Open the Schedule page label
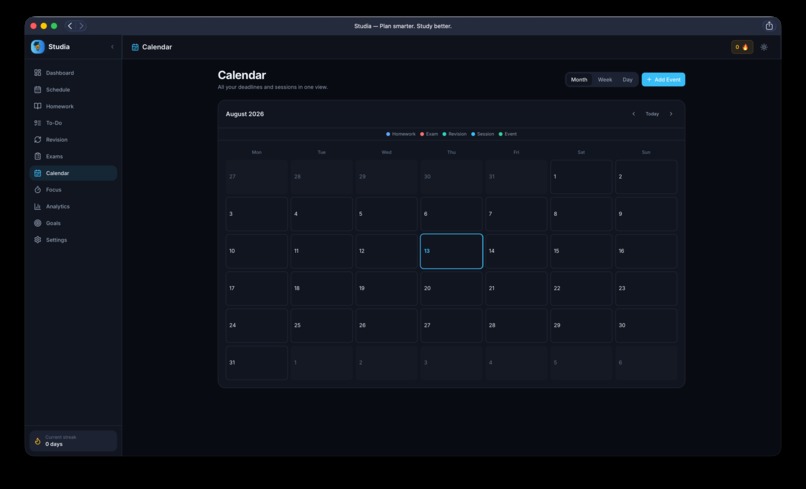The image size is (806, 489). (x=58, y=89)
